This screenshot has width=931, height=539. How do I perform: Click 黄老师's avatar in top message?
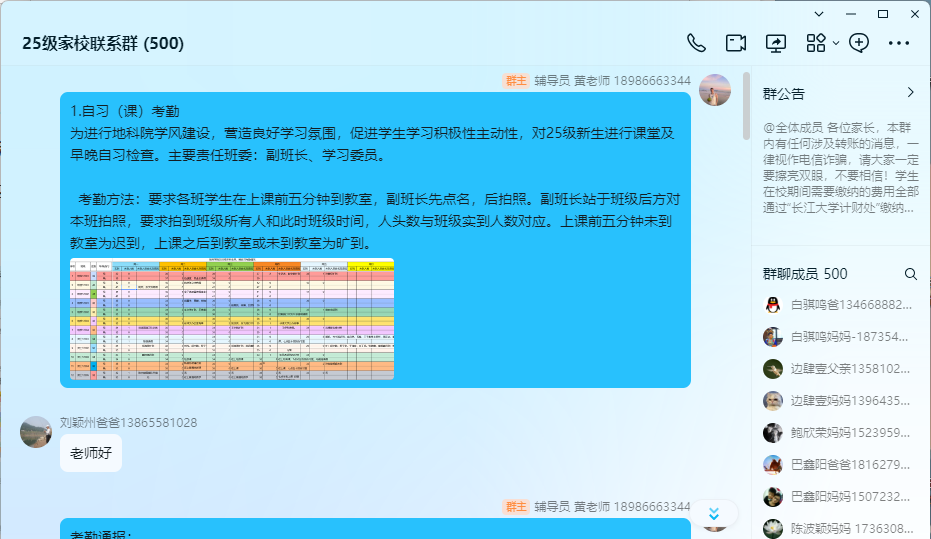[x=714, y=89]
